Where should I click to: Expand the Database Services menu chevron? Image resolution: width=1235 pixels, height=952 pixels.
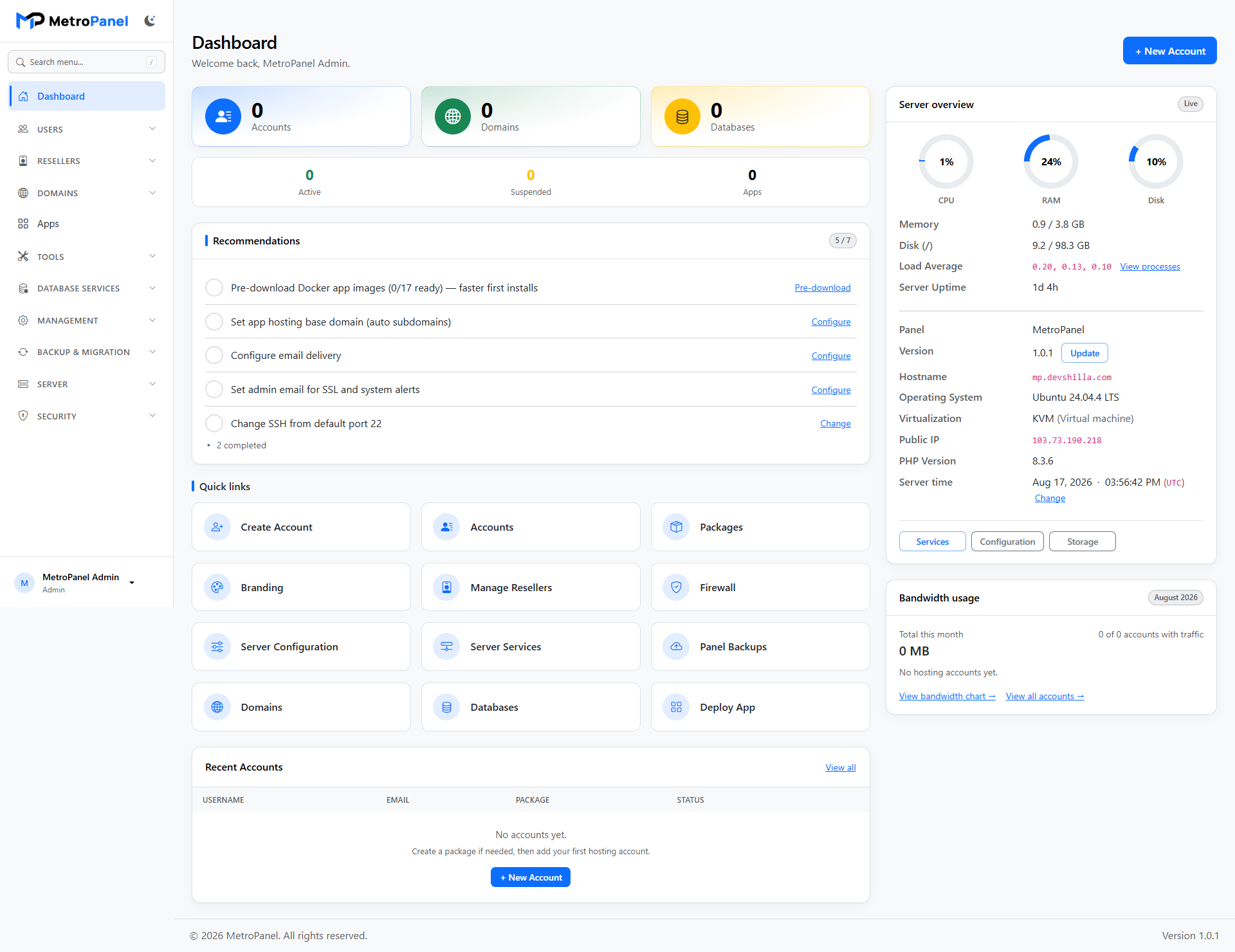click(152, 288)
